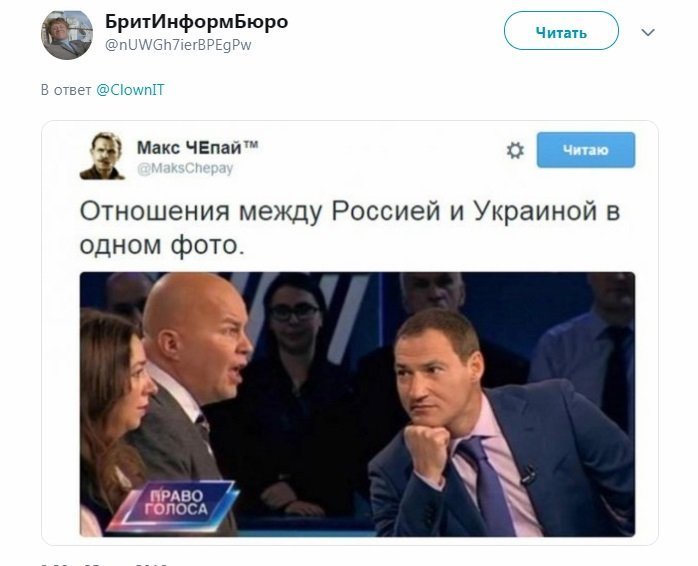Click the blue Читаю button
This screenshot has width=698, height=566.
coord(586,150)
